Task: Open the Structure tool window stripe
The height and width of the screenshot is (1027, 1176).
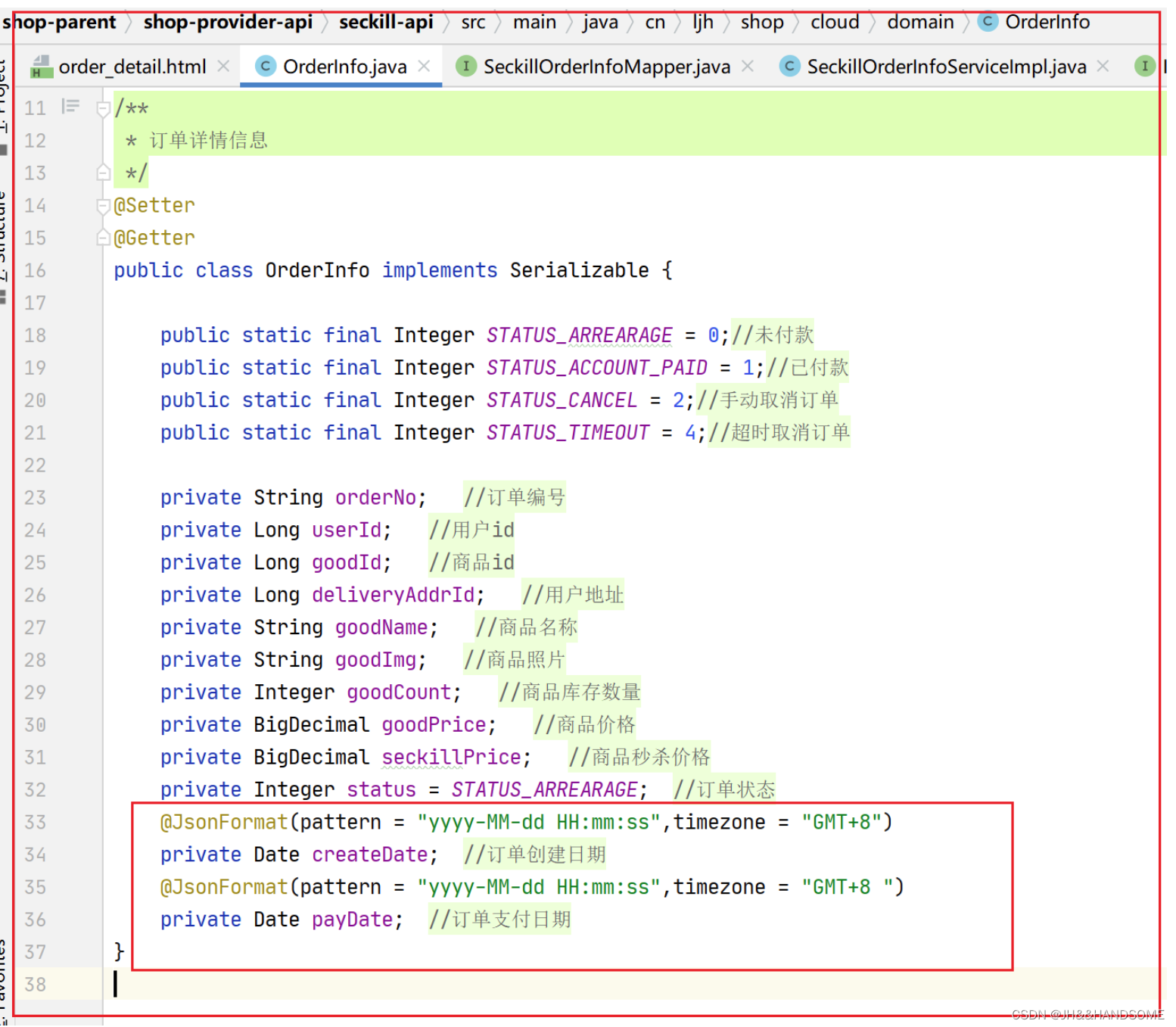Action: coord(4,246)
